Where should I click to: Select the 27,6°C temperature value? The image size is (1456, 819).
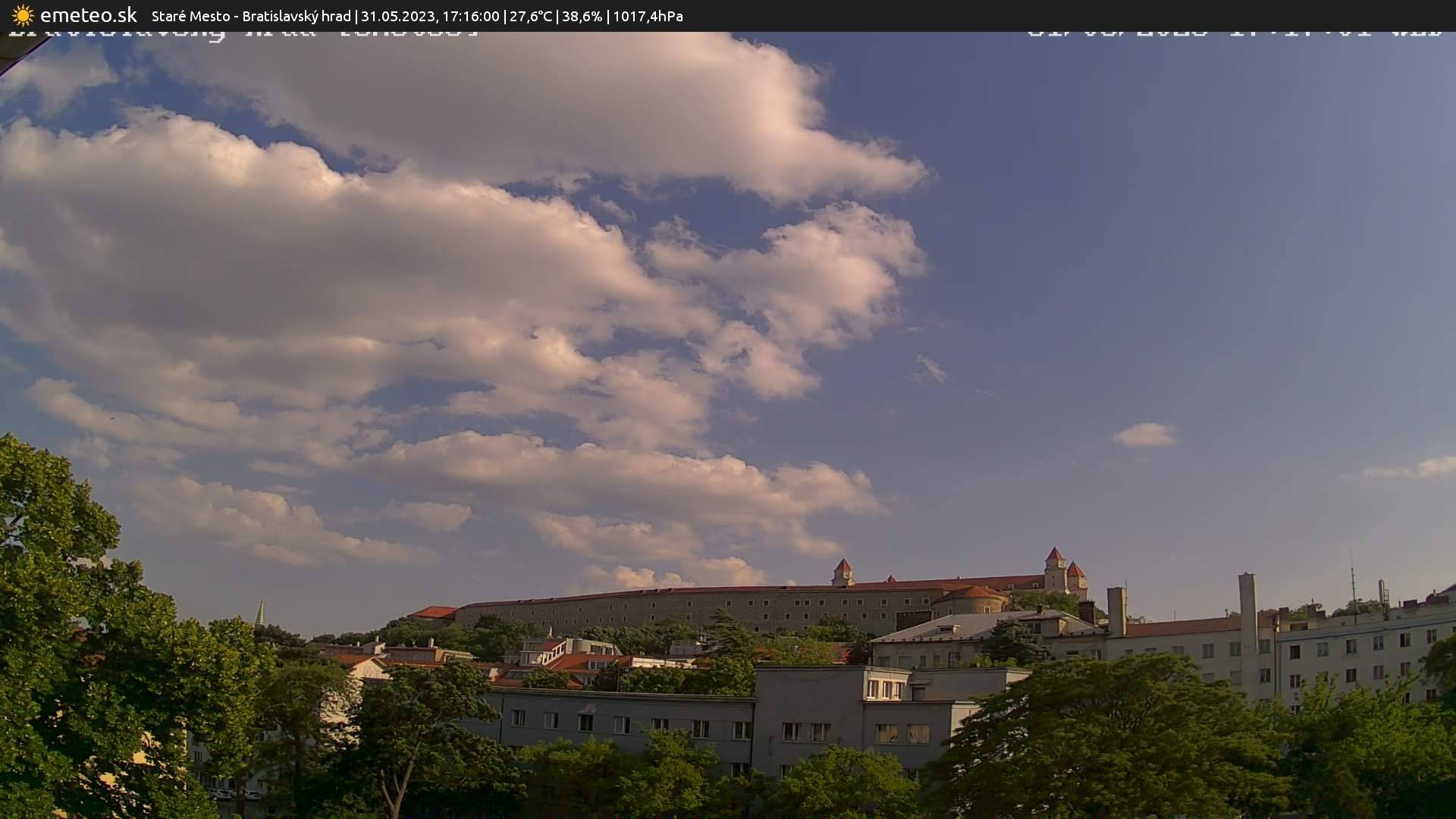(533, 16)
